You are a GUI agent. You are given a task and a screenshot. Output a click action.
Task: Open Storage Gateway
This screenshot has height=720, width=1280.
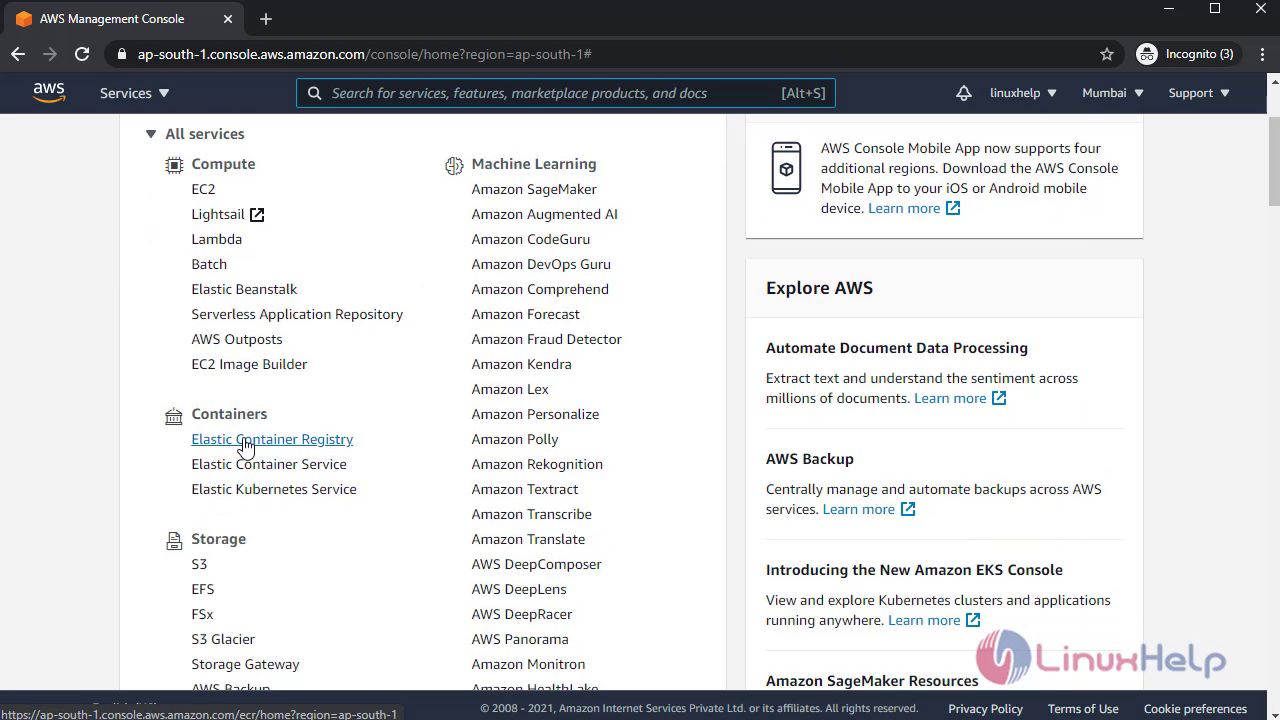(245, 664)
